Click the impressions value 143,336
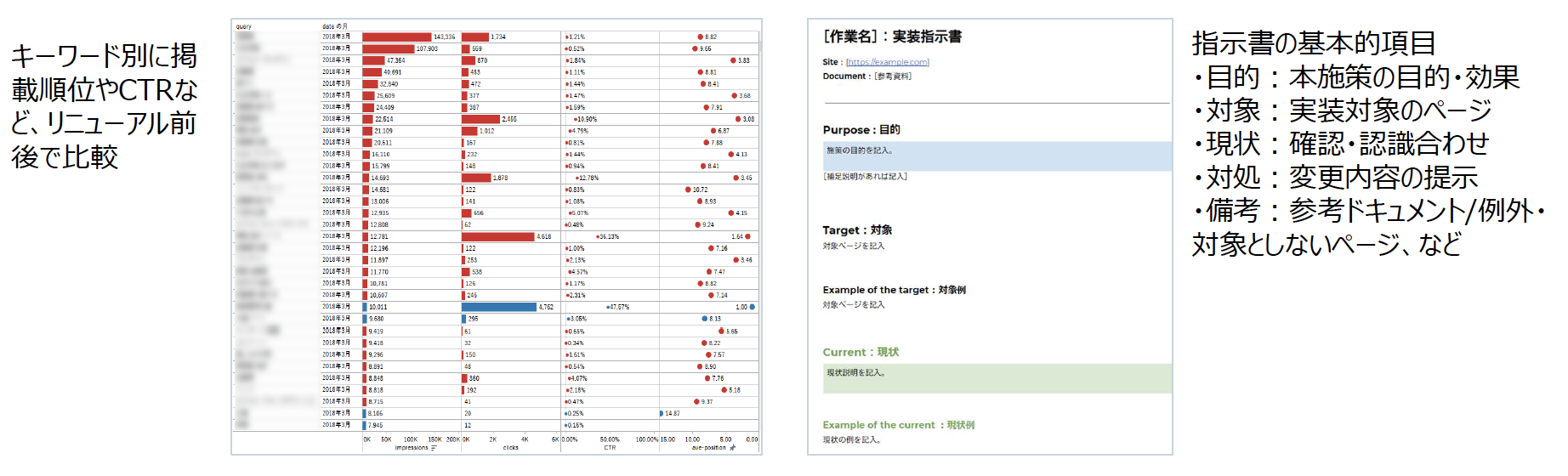This screenshot has width=1568, height=476. pyautogui.click(x=444, y=37)
